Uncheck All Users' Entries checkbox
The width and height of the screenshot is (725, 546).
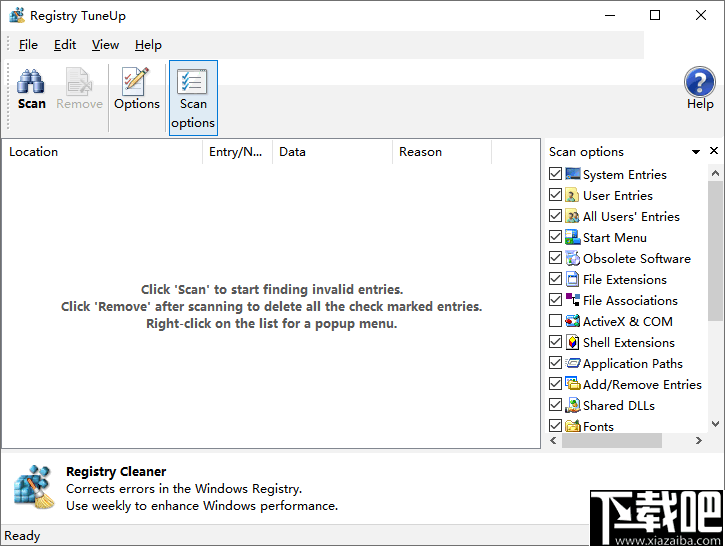(x=555, y=216)
